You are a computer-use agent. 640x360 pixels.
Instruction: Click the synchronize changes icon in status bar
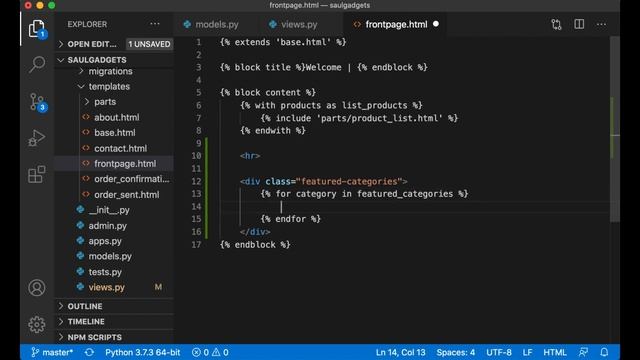click(89, 352)
